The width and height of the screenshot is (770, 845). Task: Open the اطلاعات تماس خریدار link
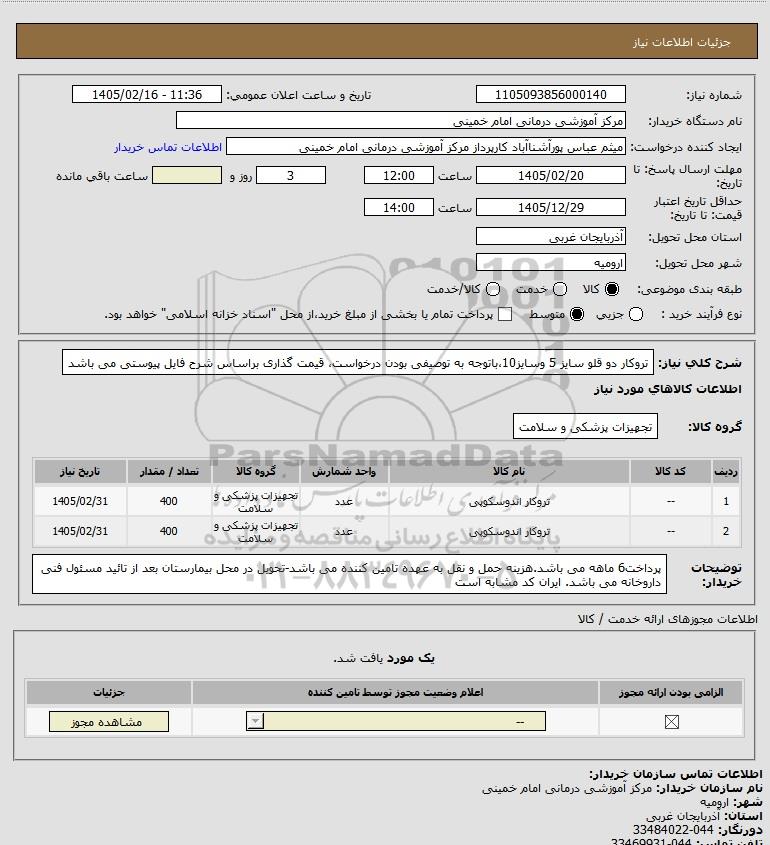pos(168,147)
